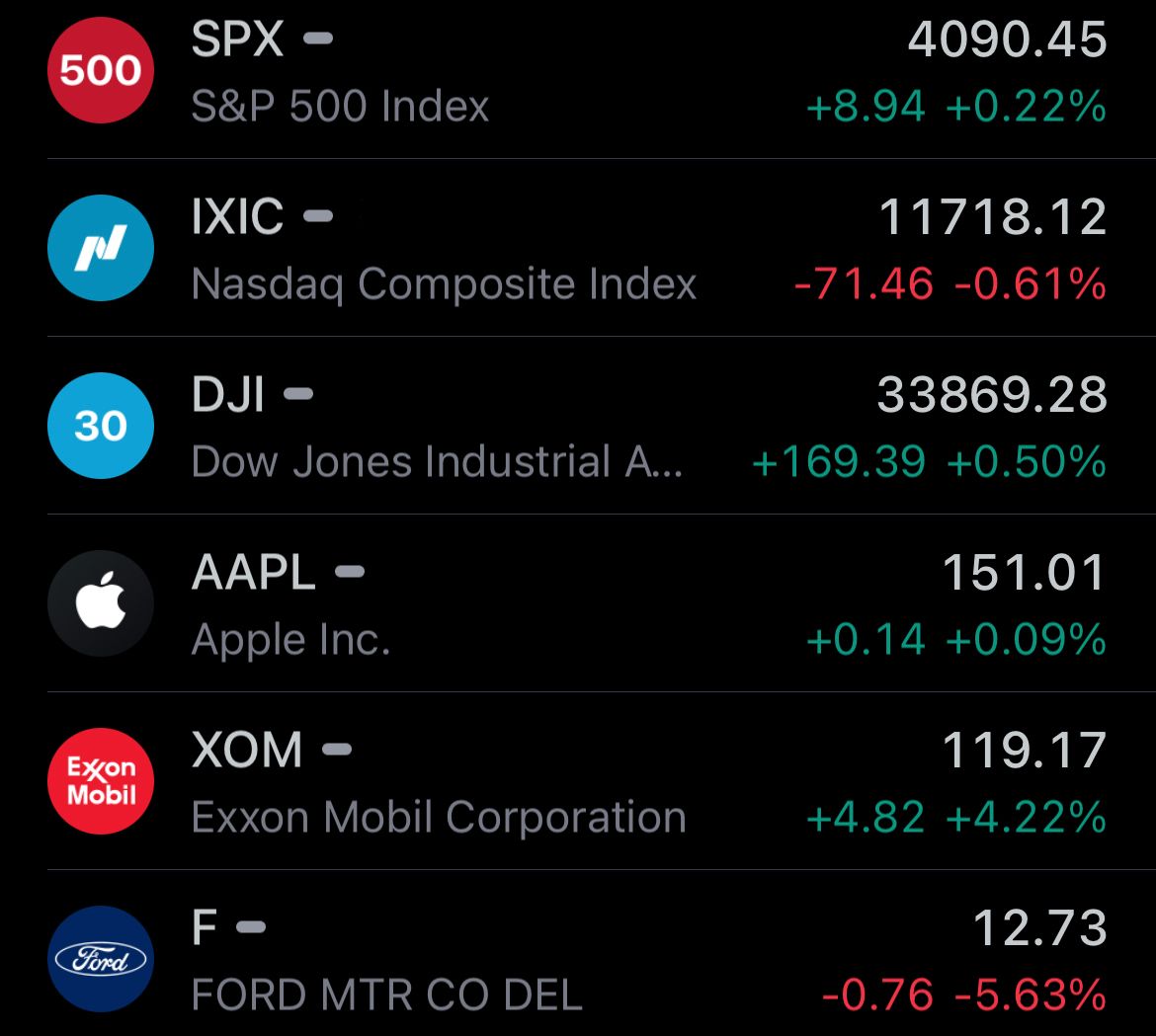The width and height of the screenshot is (1156, 1036).
Task: Tap the Apple logo icon
Action: tap(101, 602)
